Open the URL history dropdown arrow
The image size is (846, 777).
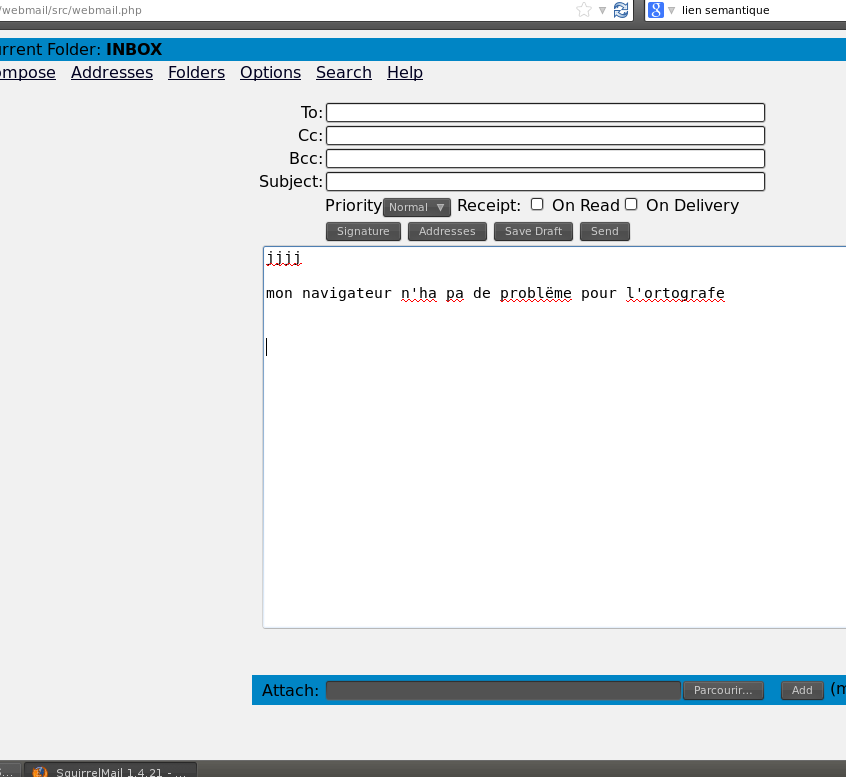click(602, 10)
